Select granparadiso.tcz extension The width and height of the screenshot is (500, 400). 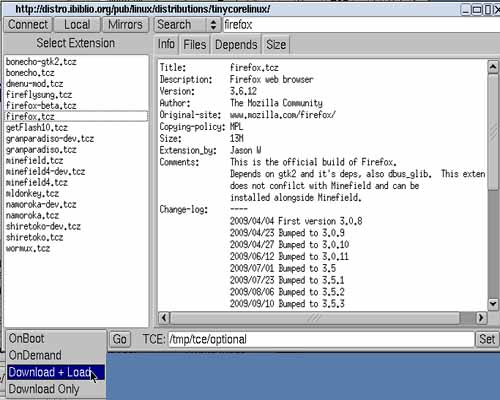pos(76,150)
